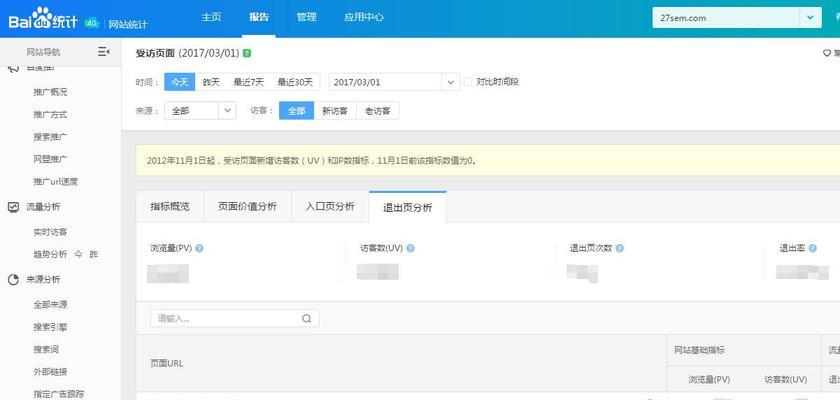The width and height of the screenshot is (840, 400).
Task: Click the 27sem.com site selector field
Action: coord(726,18)
